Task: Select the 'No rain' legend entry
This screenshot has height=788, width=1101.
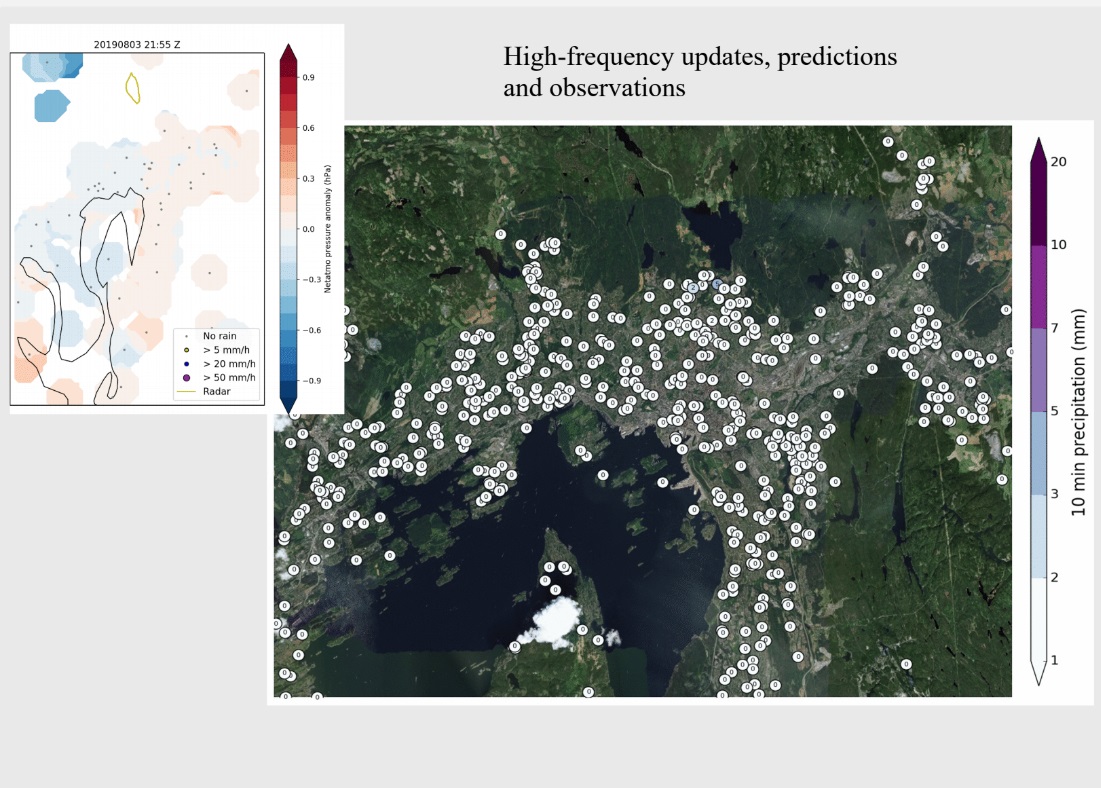Action: (x=219, y=336)
